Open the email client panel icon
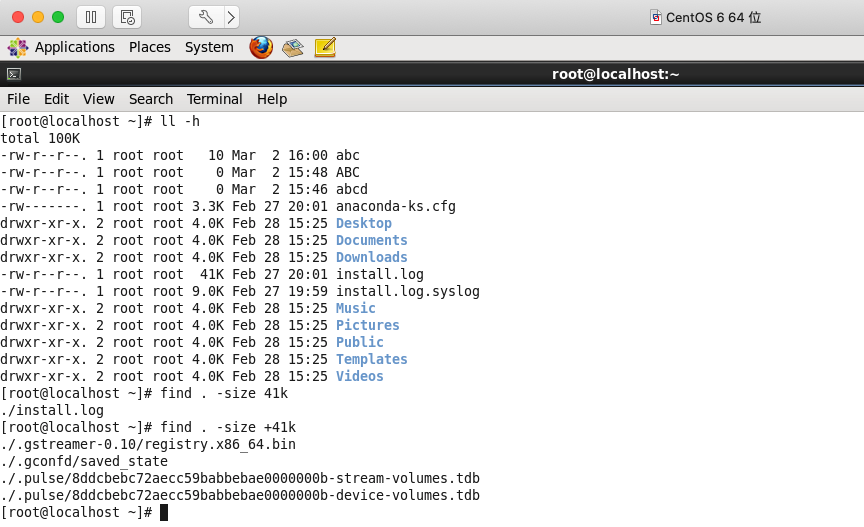The height and width of the screenshot is (527, 864). 293,48
